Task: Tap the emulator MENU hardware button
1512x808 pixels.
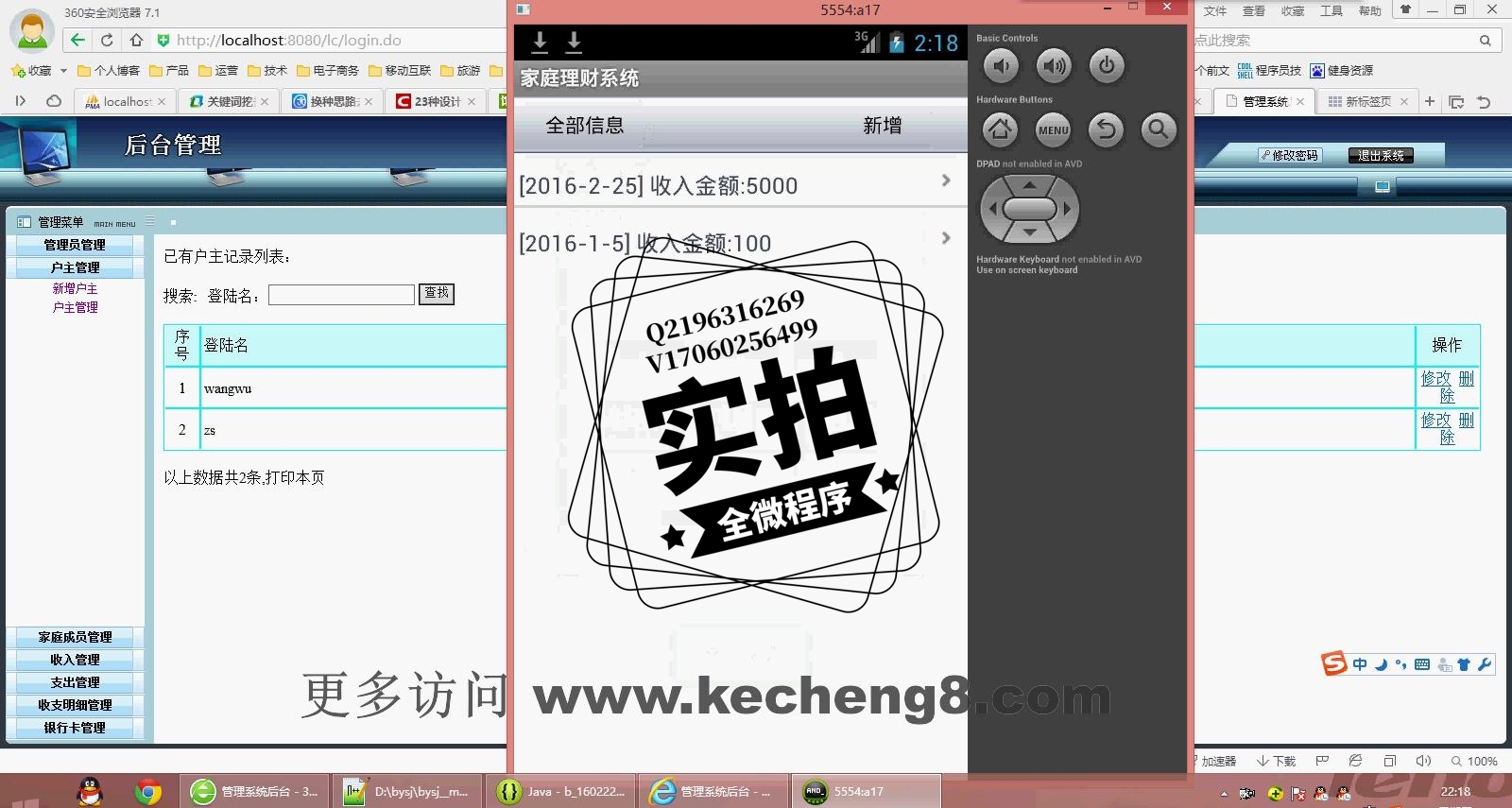Action: coord(1053,129)
